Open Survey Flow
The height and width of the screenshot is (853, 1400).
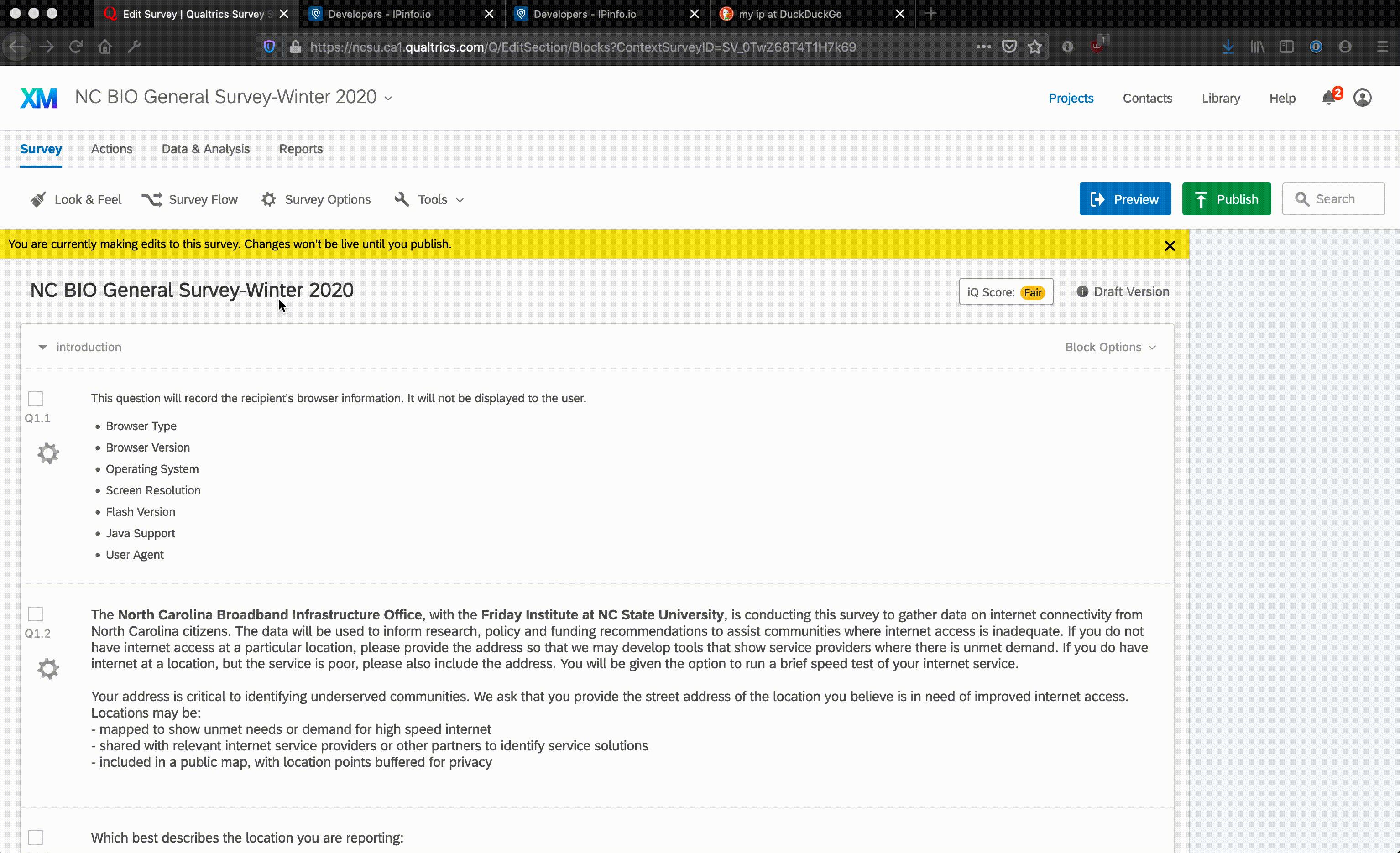[x=190, y=199]
